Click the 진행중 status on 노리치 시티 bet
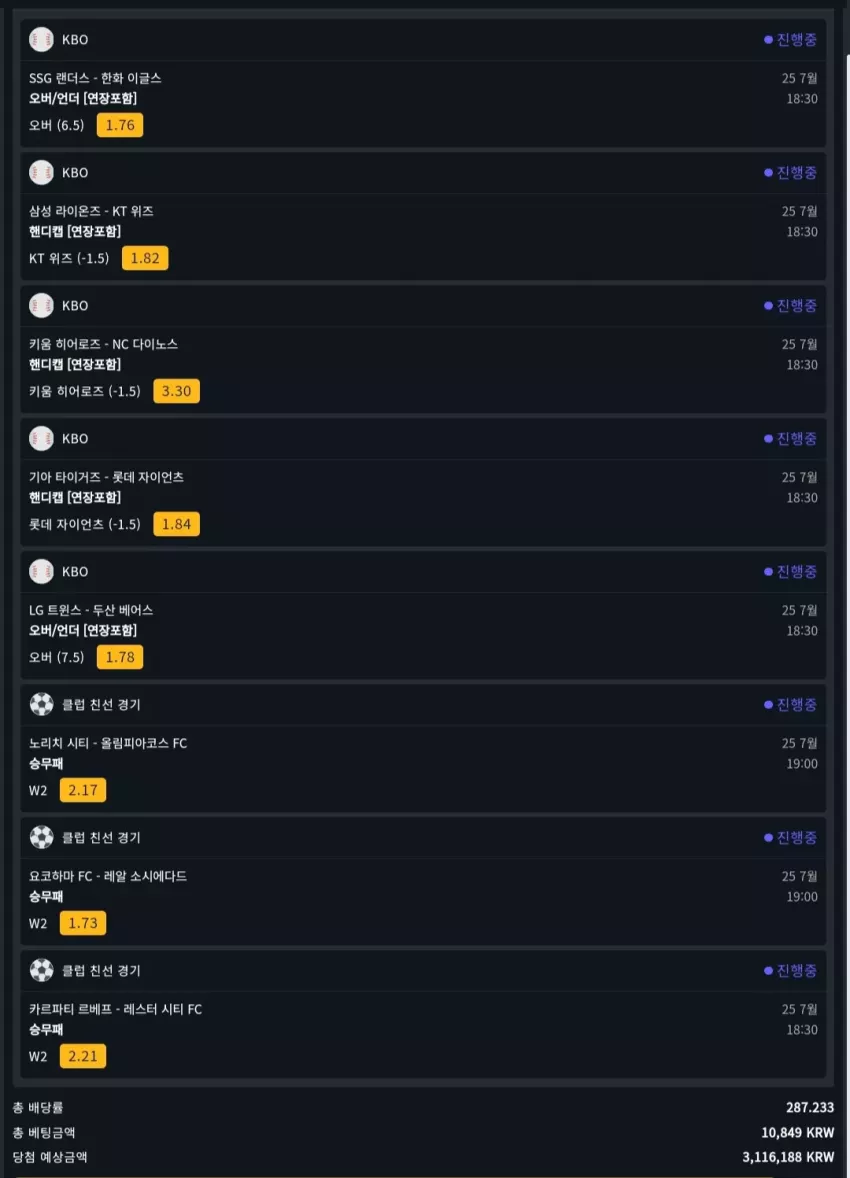 pyautogui.click(x=790, y=704)
